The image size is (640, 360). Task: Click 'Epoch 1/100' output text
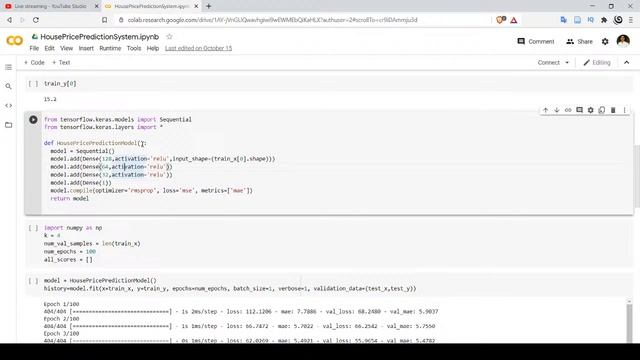61,304
